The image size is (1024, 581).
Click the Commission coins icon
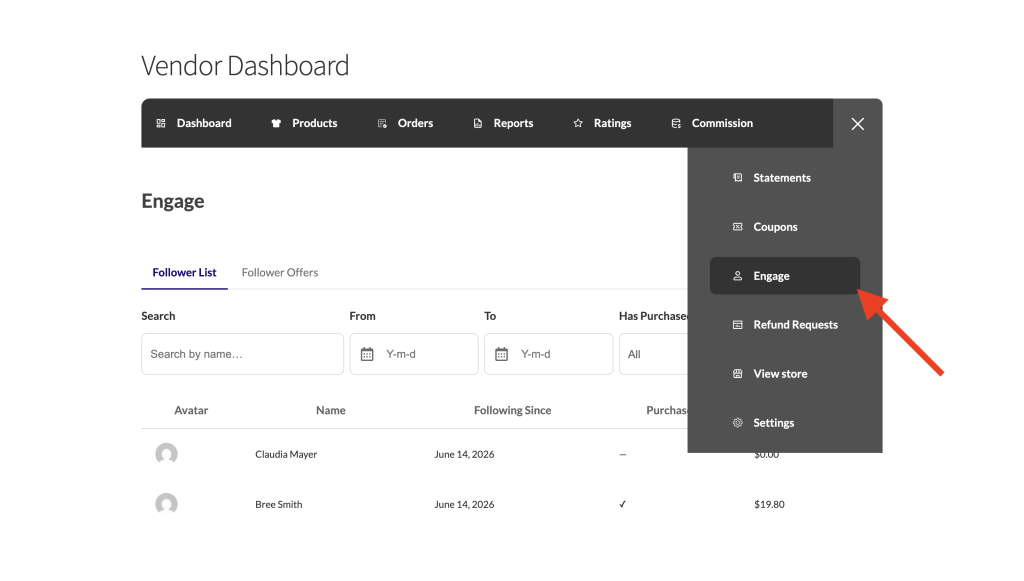(x=676, y=123)
